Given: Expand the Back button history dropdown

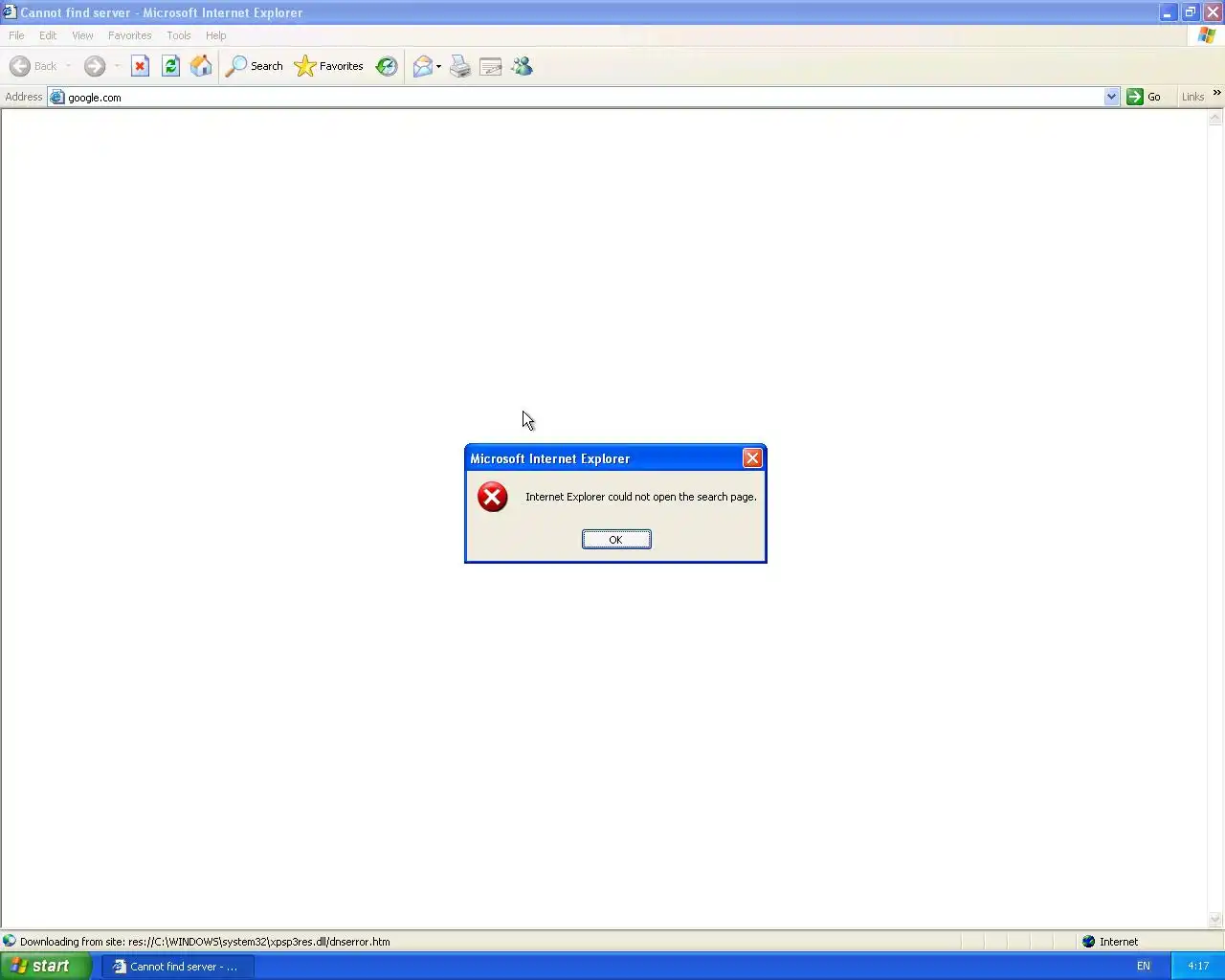Looking at the screenshot, I should (x=68, y=66).
